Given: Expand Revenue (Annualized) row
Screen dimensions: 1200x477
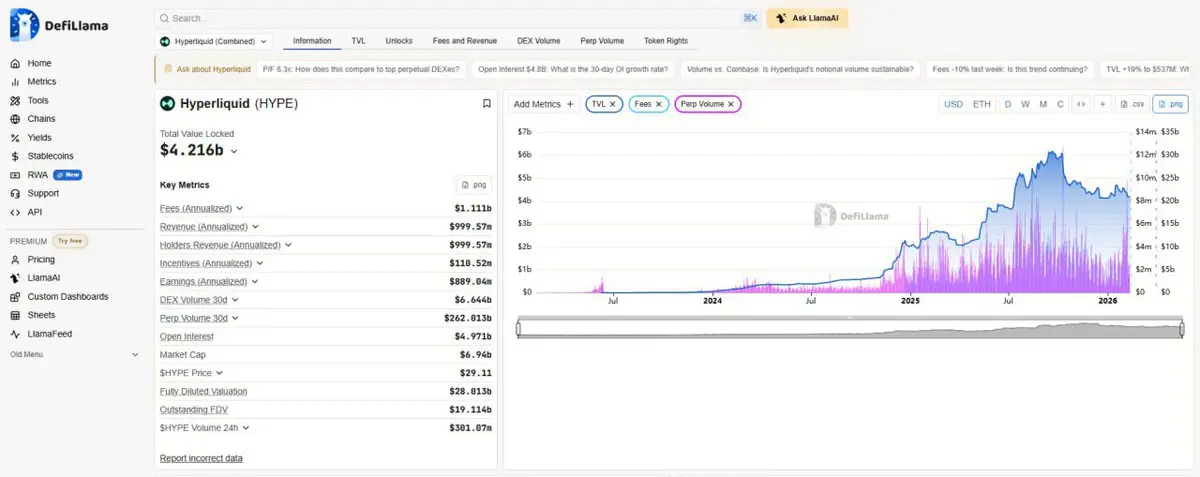Looking at the screenshot, I should (x=254, y=226).
